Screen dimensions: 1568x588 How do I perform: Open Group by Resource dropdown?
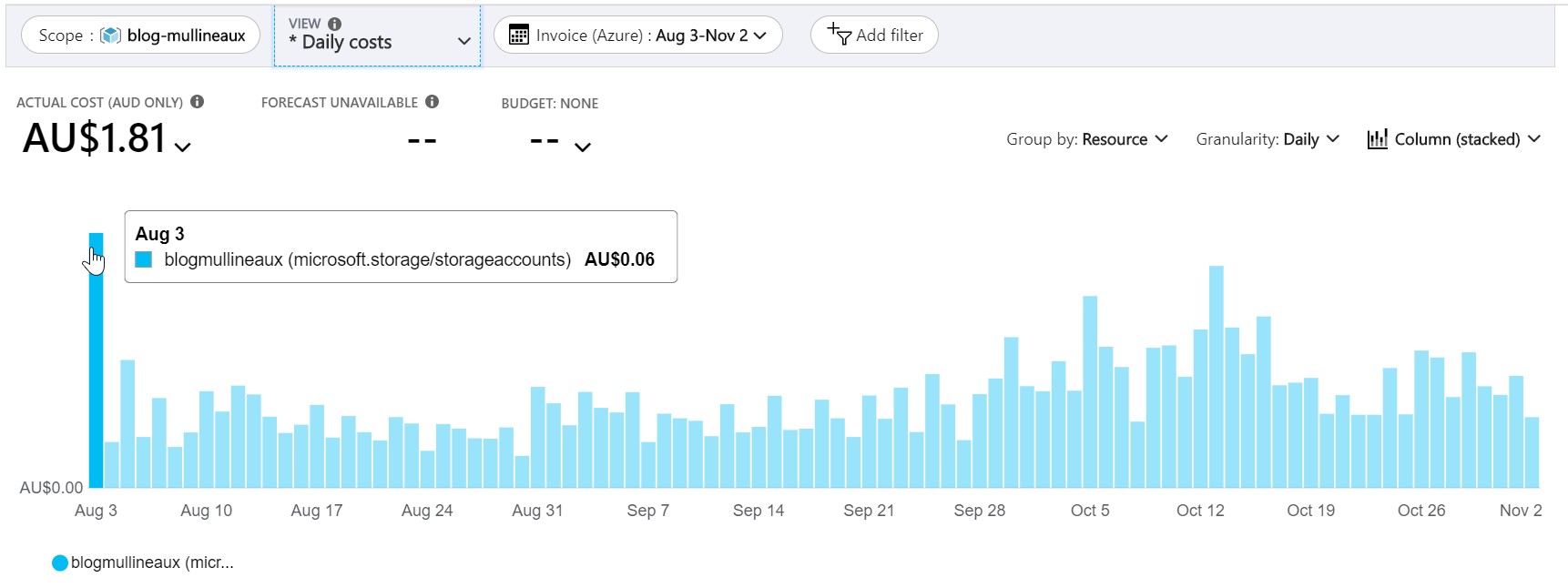pyautogui.click(x=1086, y=139)
